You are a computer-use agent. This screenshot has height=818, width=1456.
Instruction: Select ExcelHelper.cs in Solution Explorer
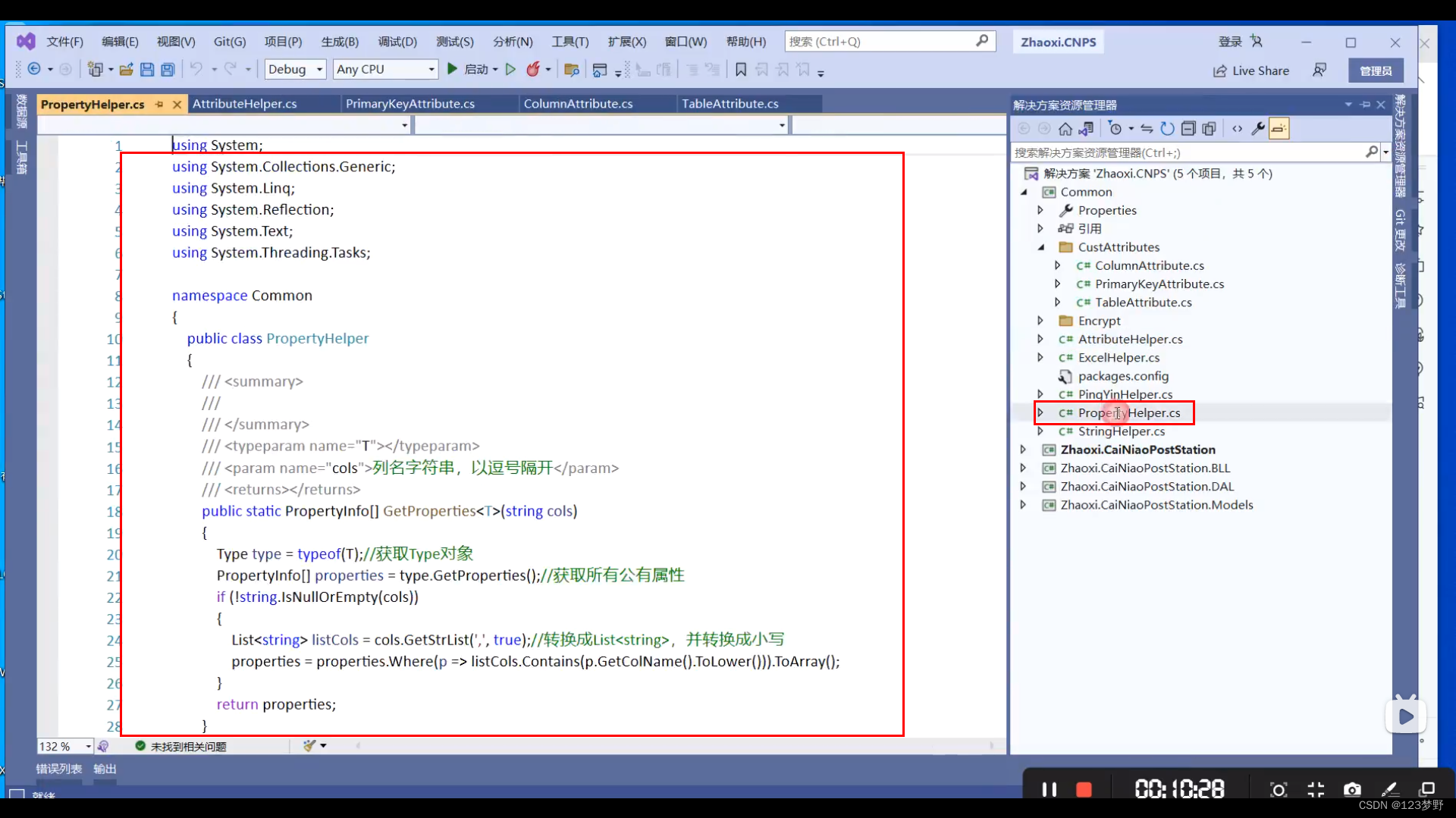pos(1119,358)
